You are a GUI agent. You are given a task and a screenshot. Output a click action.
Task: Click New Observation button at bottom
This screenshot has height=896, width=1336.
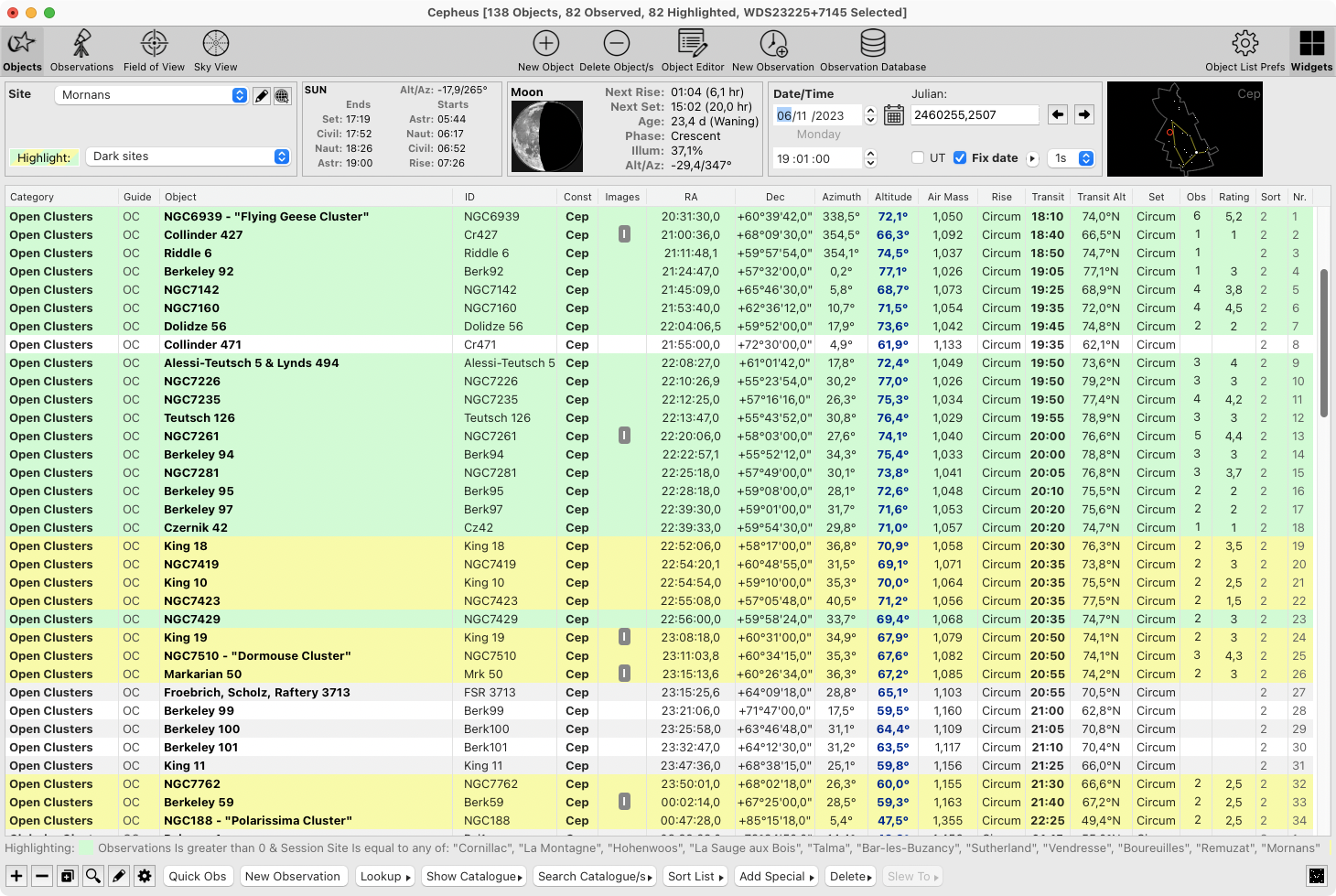(x=293, y=876)
